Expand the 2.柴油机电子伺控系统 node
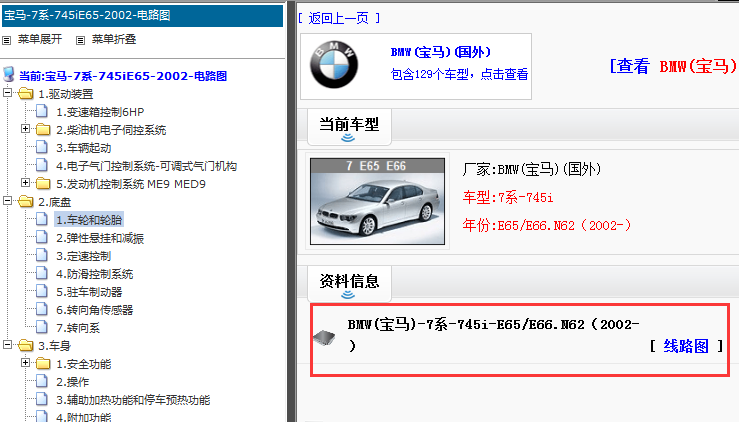The image size is (739, 422). 25,129
